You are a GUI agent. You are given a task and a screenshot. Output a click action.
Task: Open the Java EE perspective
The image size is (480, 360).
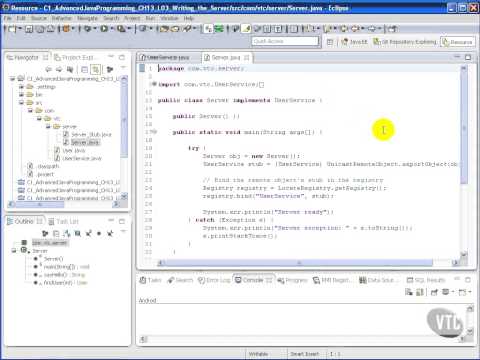click(354, 42)
